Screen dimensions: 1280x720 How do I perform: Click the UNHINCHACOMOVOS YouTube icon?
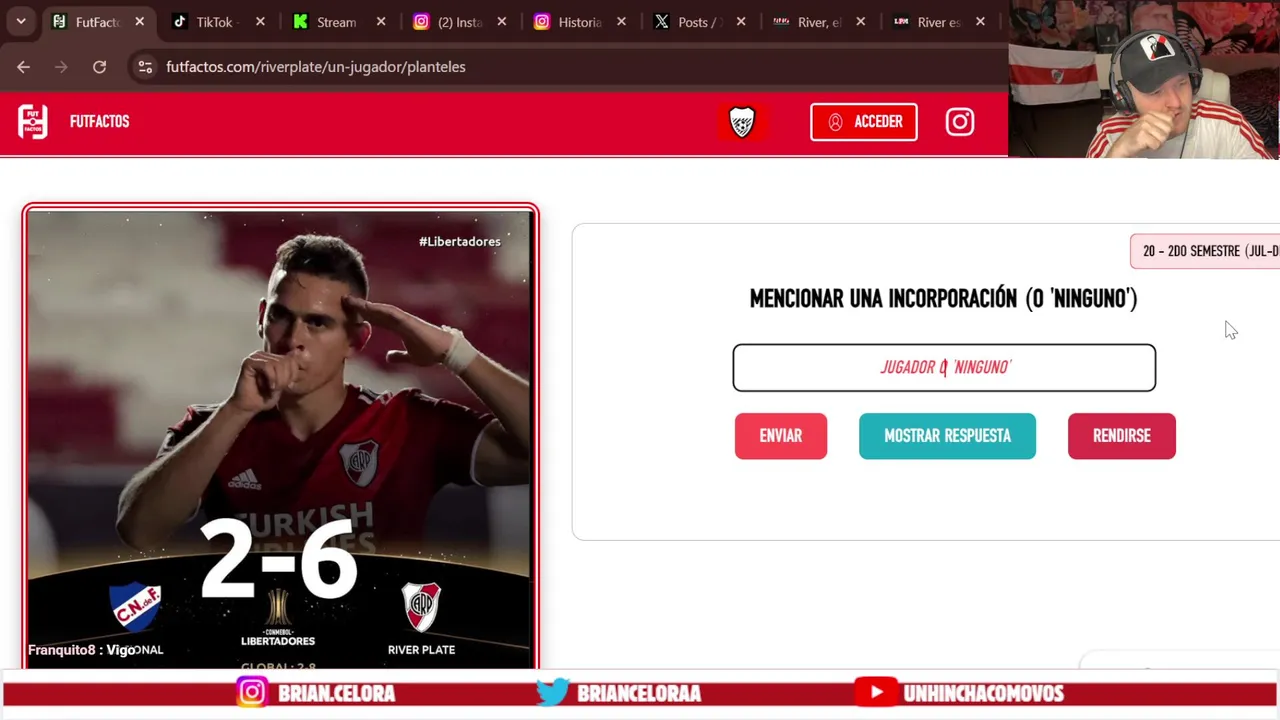(x=876, y=692)
